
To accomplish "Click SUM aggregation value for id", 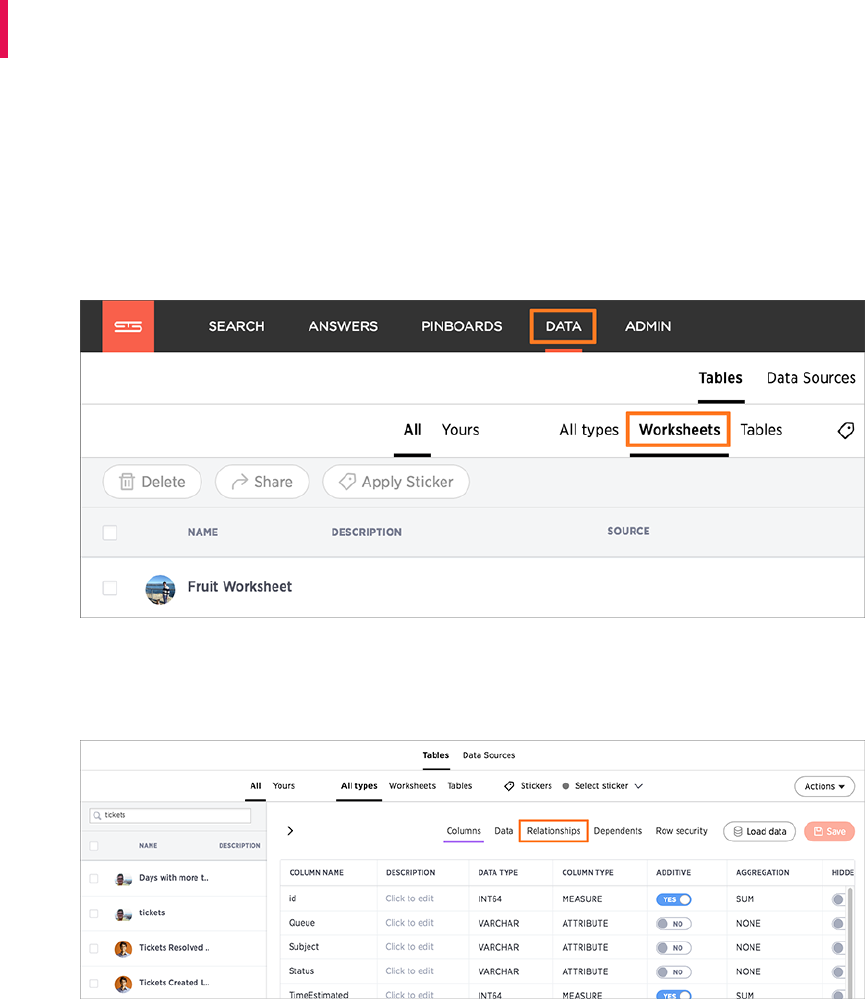I will tap(745, 899).
